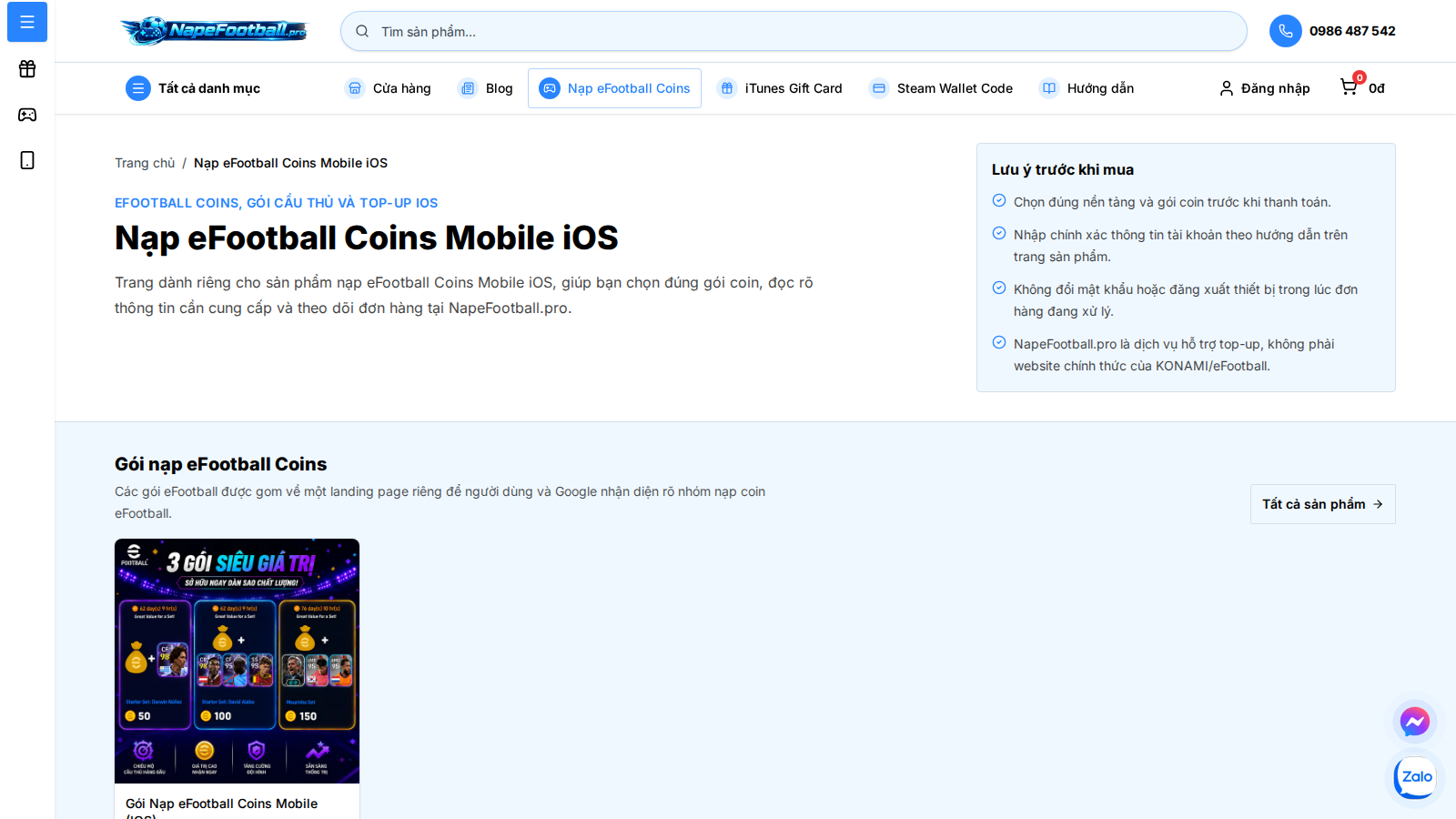
Task: Click the user icon beside Đăng nhập
Action: (x=1227, y=88)
